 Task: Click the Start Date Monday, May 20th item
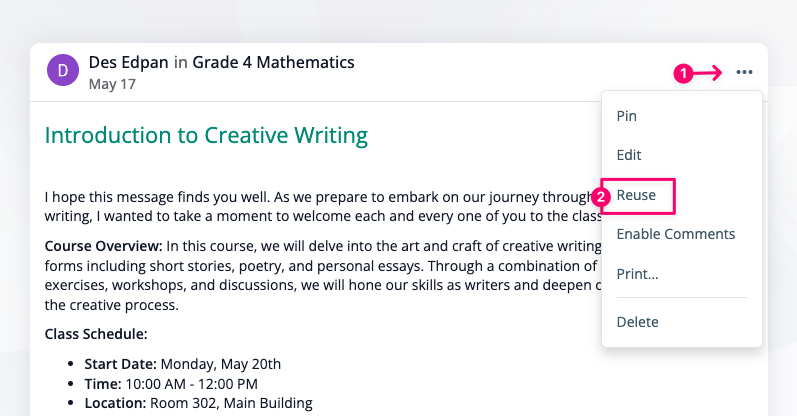click(182, 364)
